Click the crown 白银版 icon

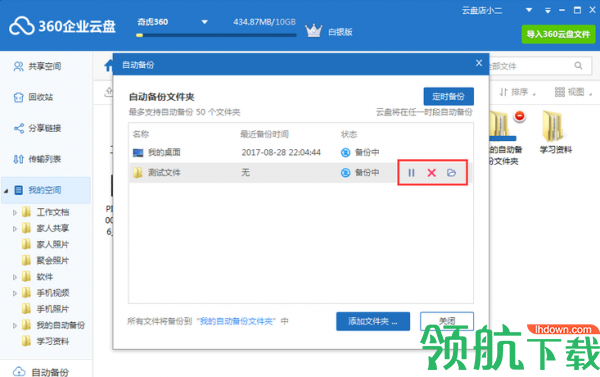click(313, 31)
